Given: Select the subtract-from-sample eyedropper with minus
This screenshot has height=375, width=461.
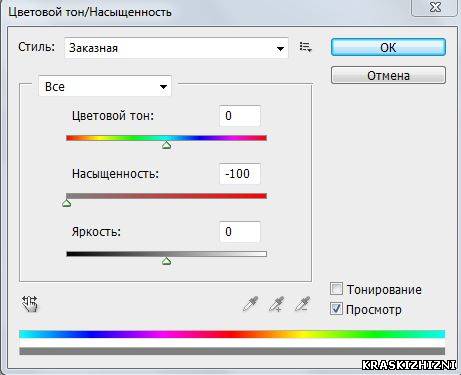Looking at the screenshot, I should point(303,304).
